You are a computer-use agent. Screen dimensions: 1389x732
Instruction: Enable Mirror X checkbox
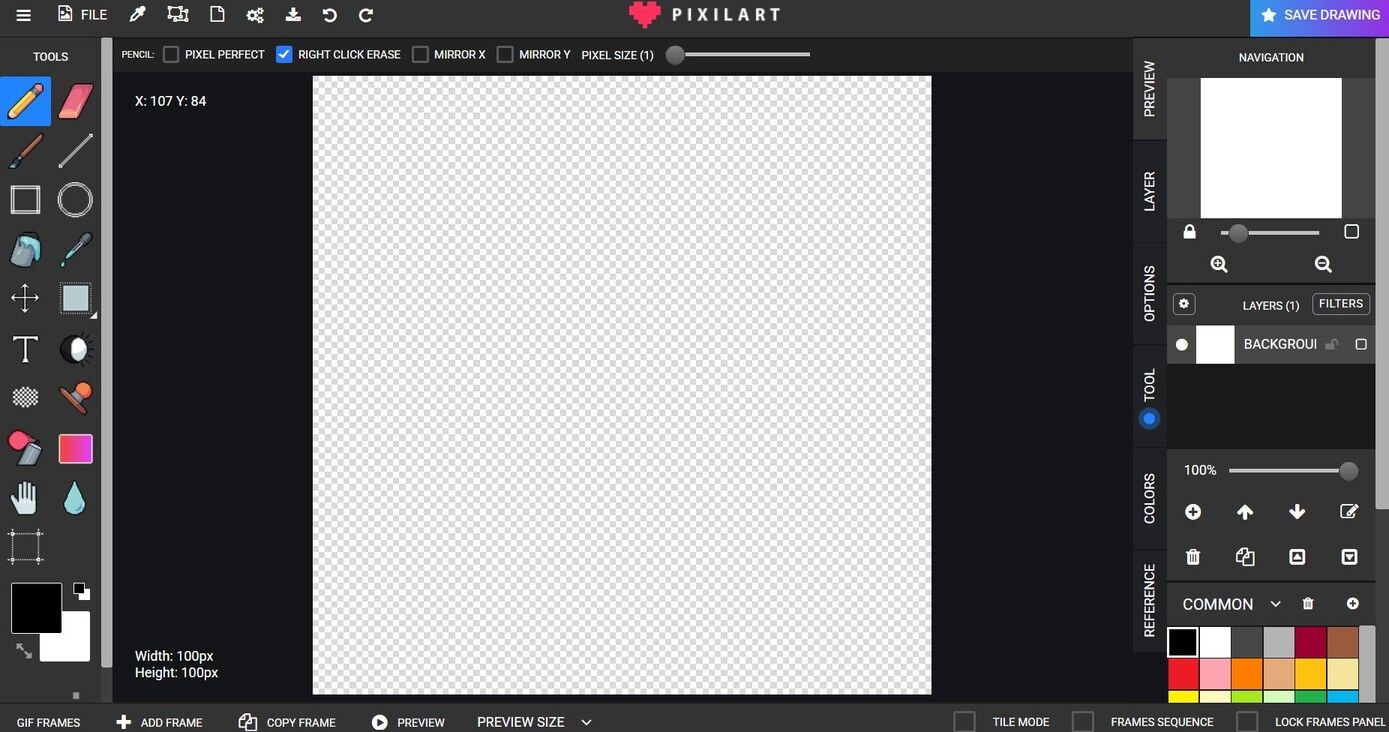420,54
